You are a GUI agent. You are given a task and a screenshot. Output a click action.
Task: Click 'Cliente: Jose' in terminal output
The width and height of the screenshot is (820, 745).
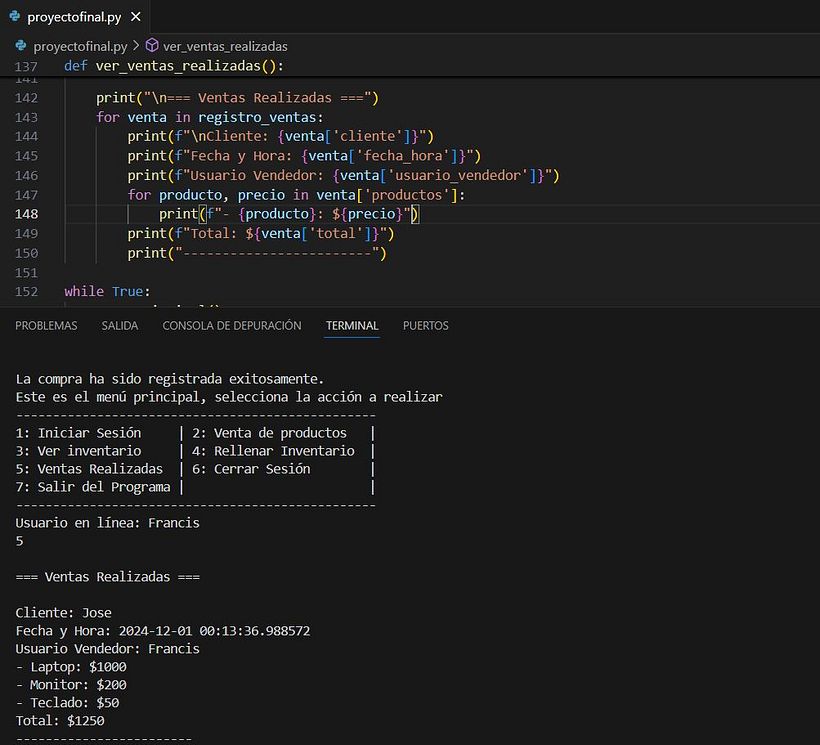[63, 613]
